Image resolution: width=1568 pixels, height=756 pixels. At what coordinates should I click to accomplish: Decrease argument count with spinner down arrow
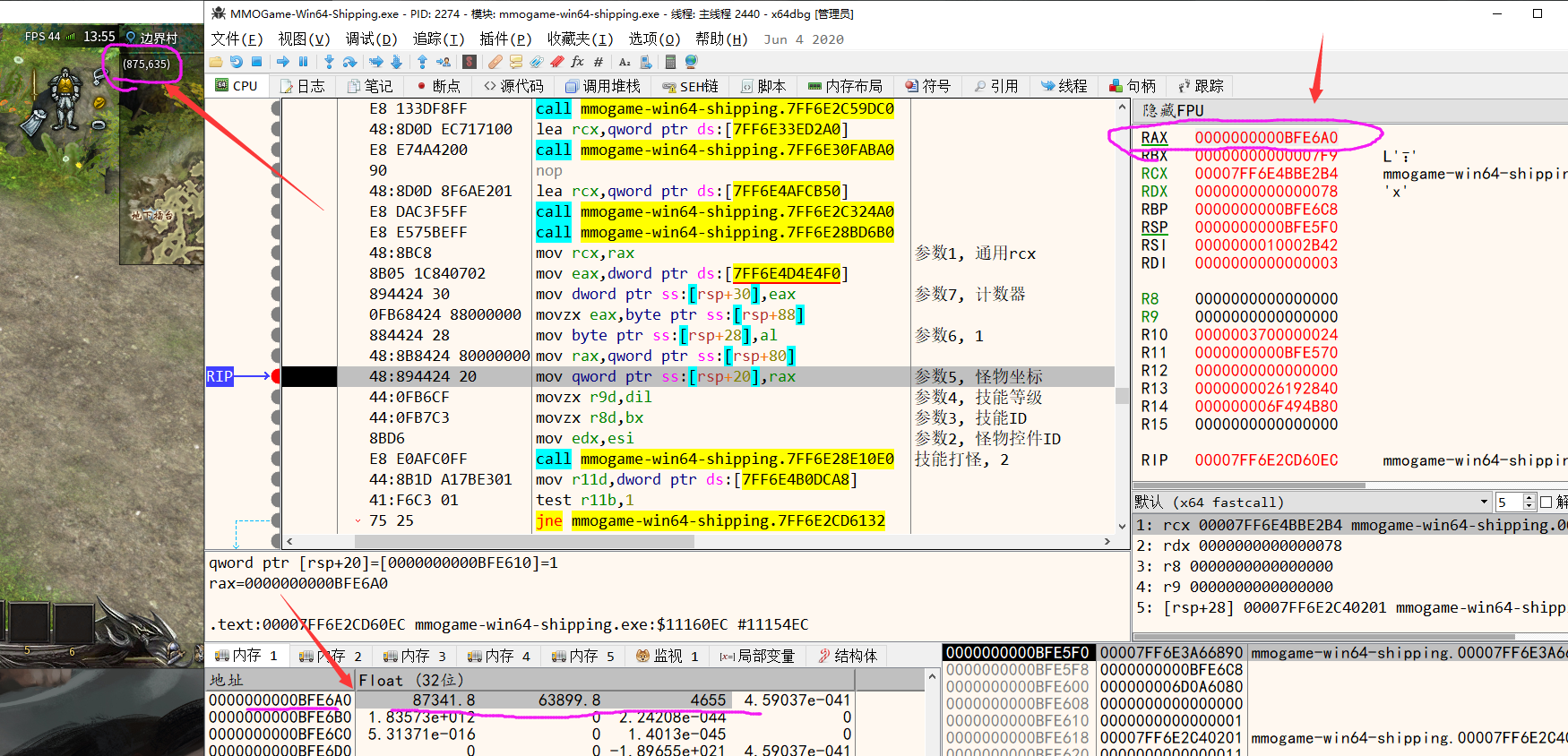pyautogui.click(x=1529, y=506)
